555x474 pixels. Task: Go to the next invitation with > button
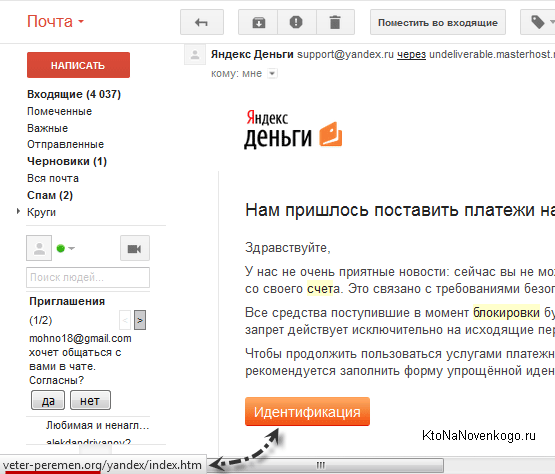pos(140,320)
